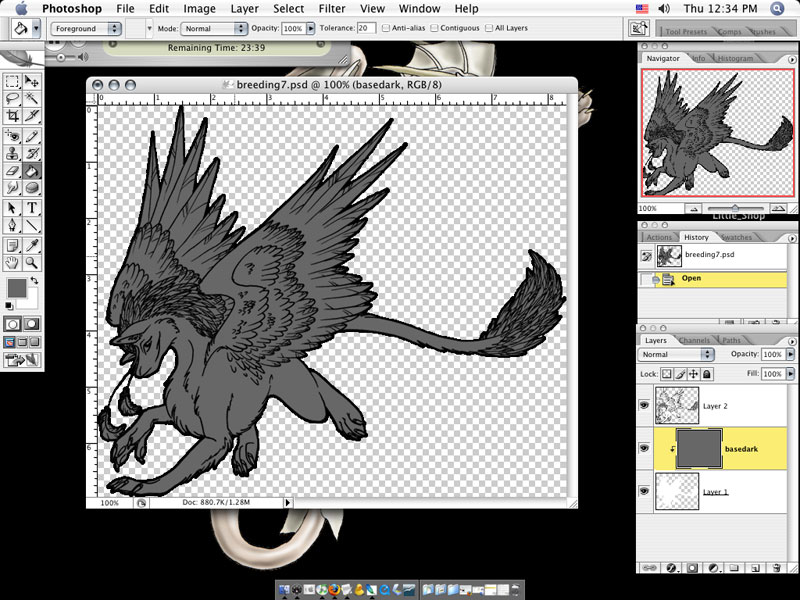Click the foreground color swatch

tap(16, 289)
